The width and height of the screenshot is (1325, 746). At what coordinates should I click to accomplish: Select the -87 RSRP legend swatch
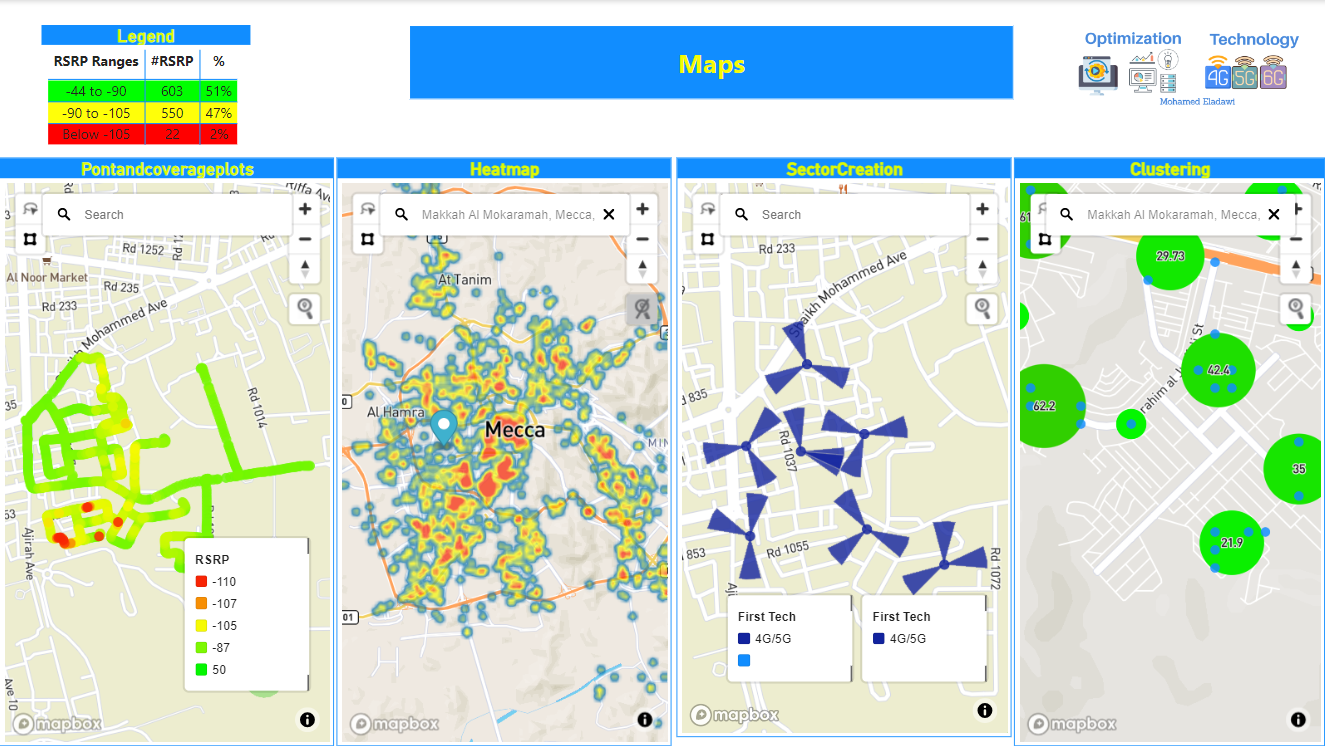[201, 647]
